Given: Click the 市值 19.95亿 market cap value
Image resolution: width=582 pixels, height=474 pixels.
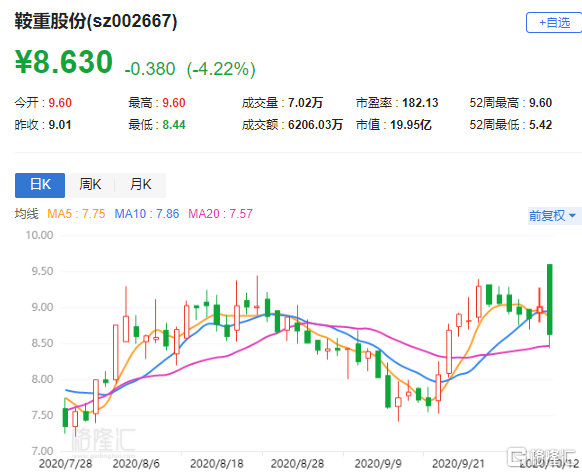Looking at the screenshot, I should click(411, 125).
